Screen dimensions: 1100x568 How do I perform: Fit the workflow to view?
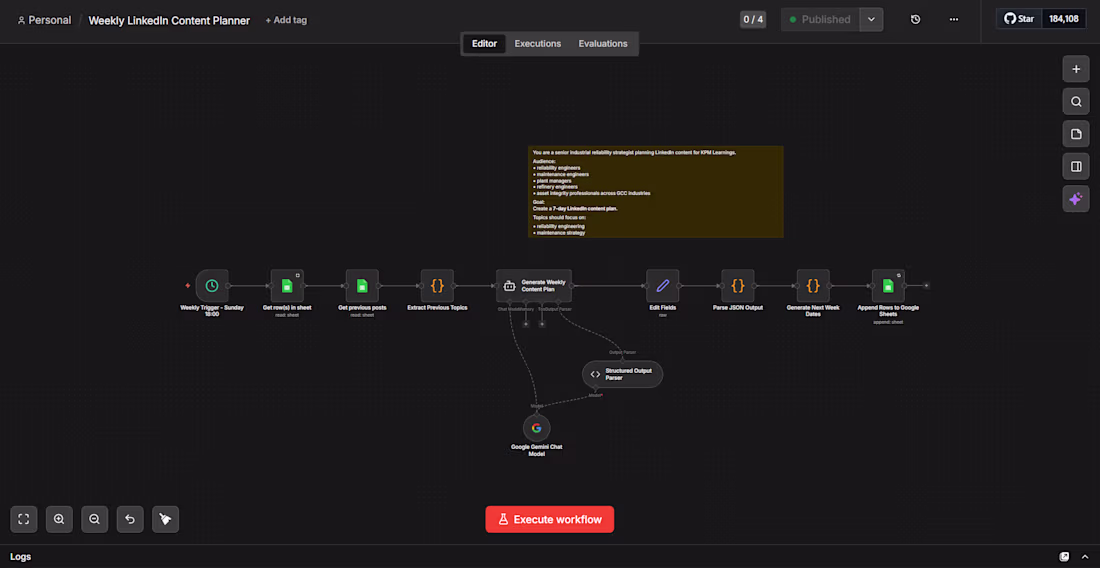[23, 519]
